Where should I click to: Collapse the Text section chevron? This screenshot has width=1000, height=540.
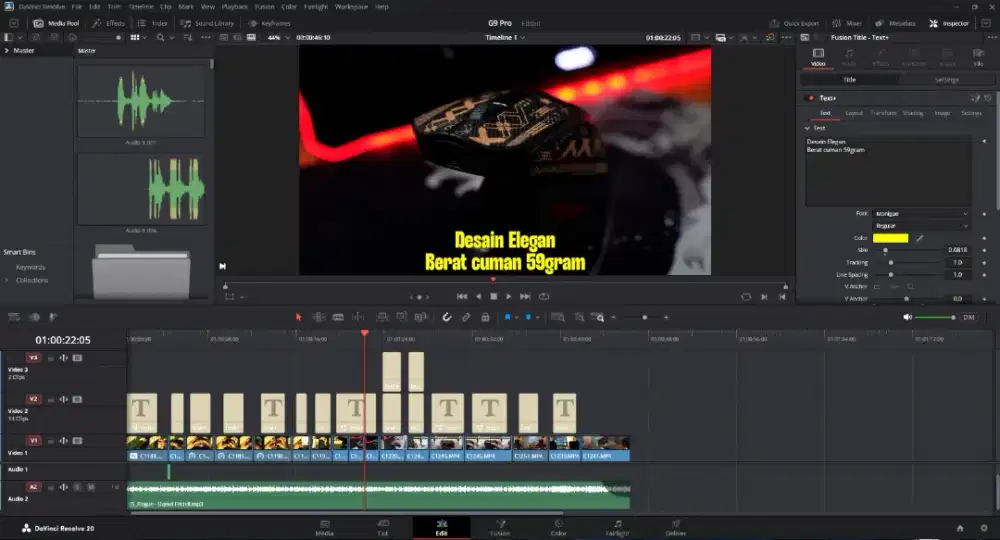(x=807, y=128)
